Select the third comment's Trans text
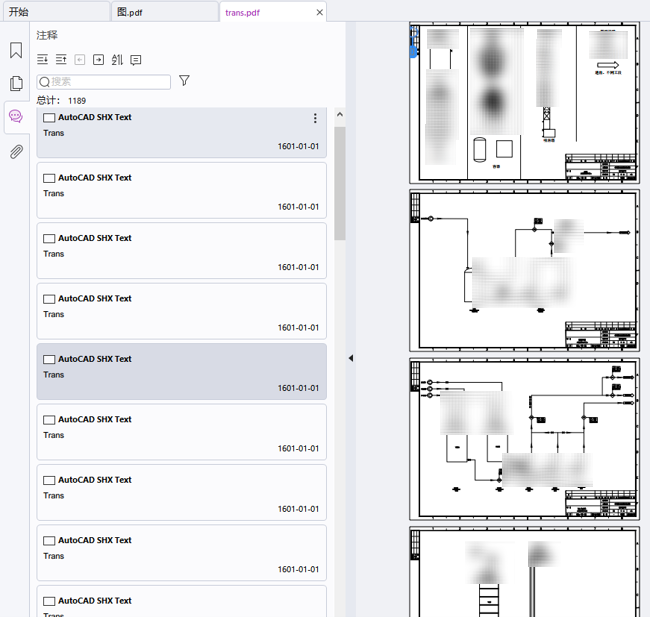Image resolution: width=650 pixels, height=617 pixels. (x=54, y=254)
